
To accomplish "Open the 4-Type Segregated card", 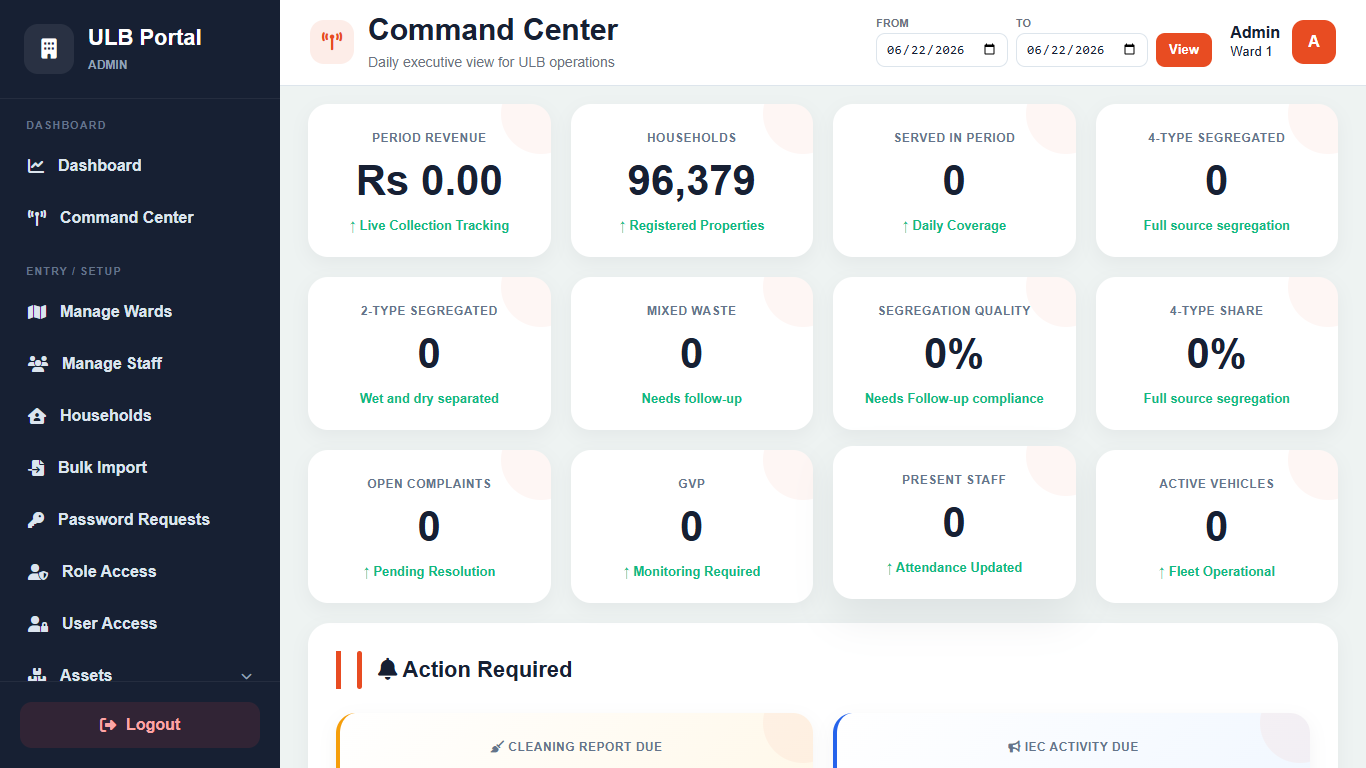I will click(x=1217, y=180).
